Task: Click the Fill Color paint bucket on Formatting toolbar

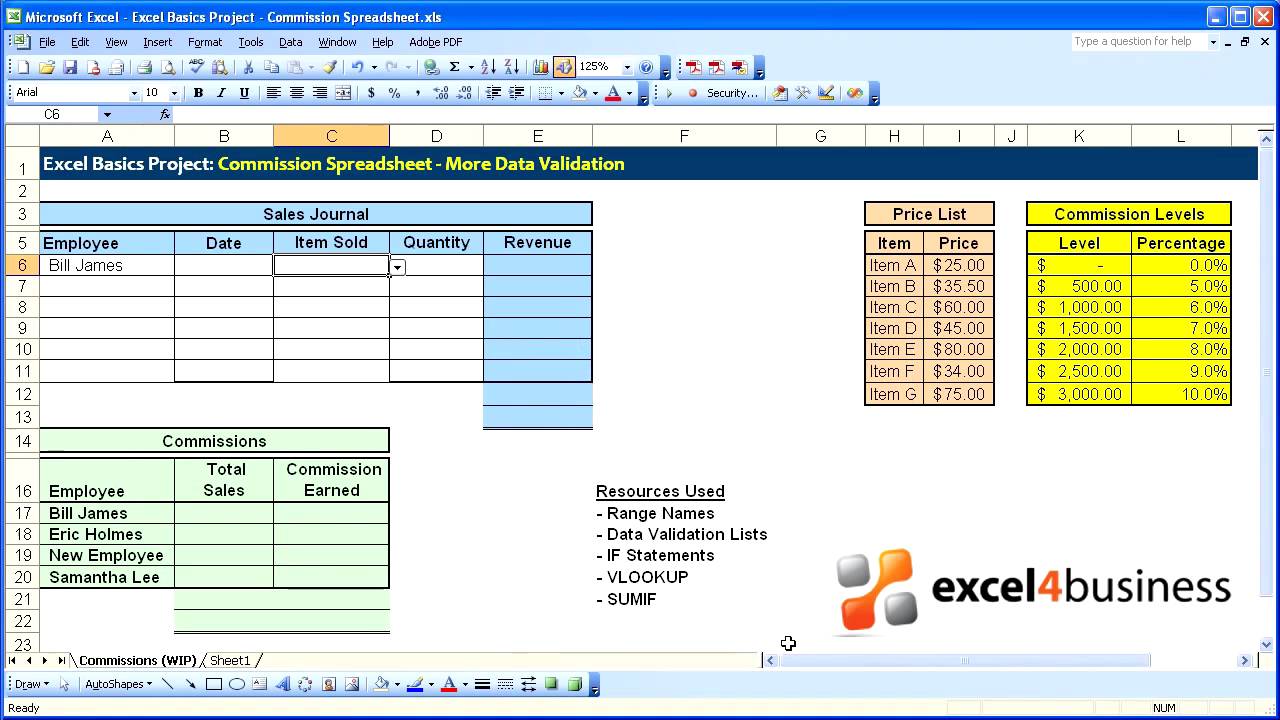Action: coord(579,93)
